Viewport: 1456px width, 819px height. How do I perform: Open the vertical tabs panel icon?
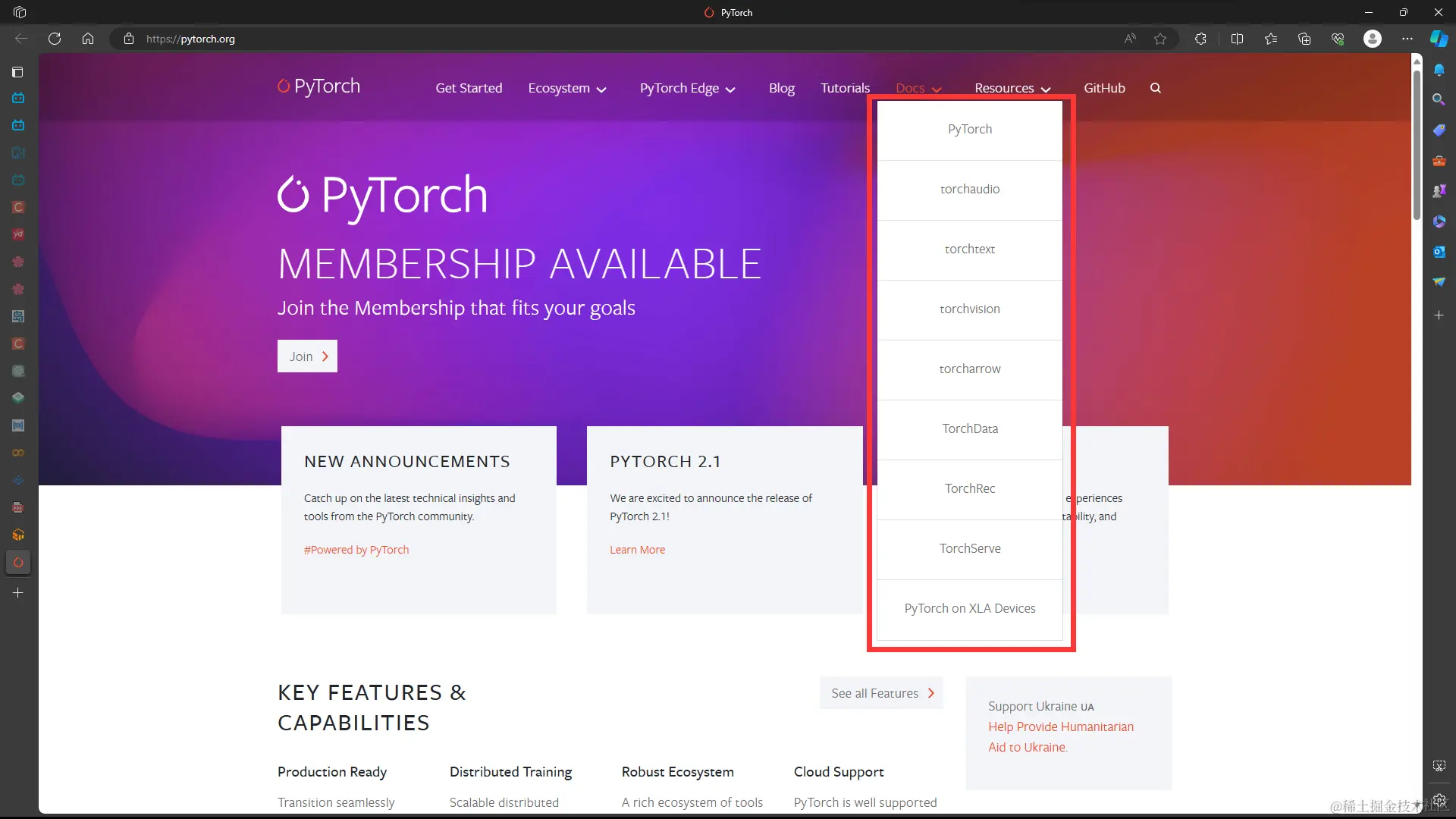click(x=18, y=72)
